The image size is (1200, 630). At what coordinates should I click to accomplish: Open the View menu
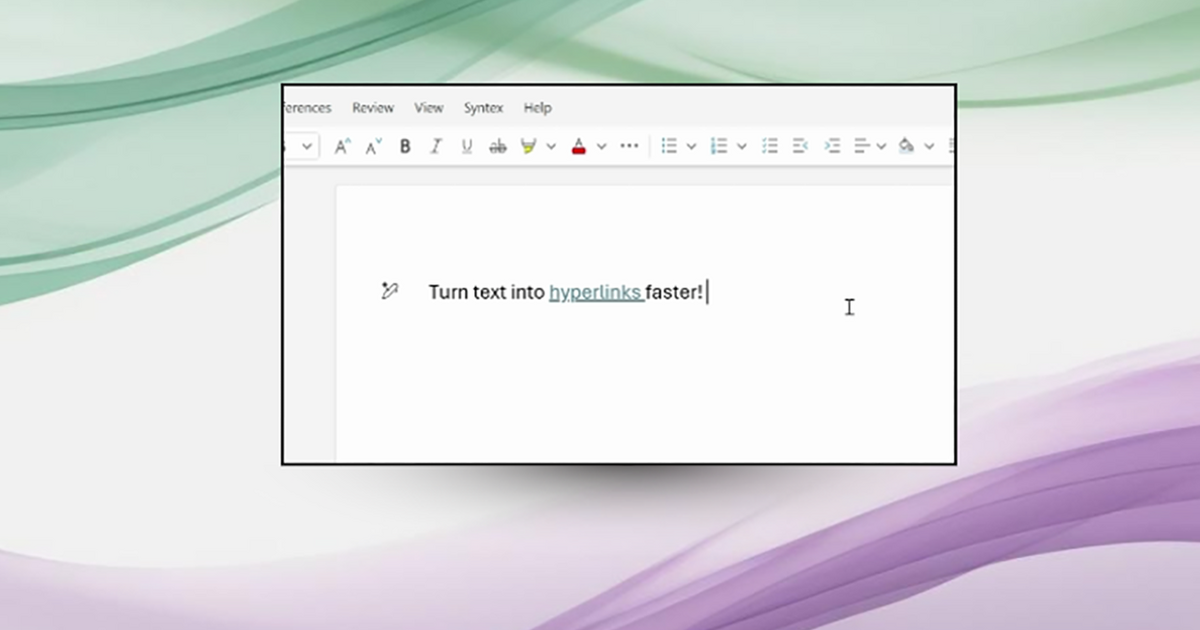pos(429,107)
